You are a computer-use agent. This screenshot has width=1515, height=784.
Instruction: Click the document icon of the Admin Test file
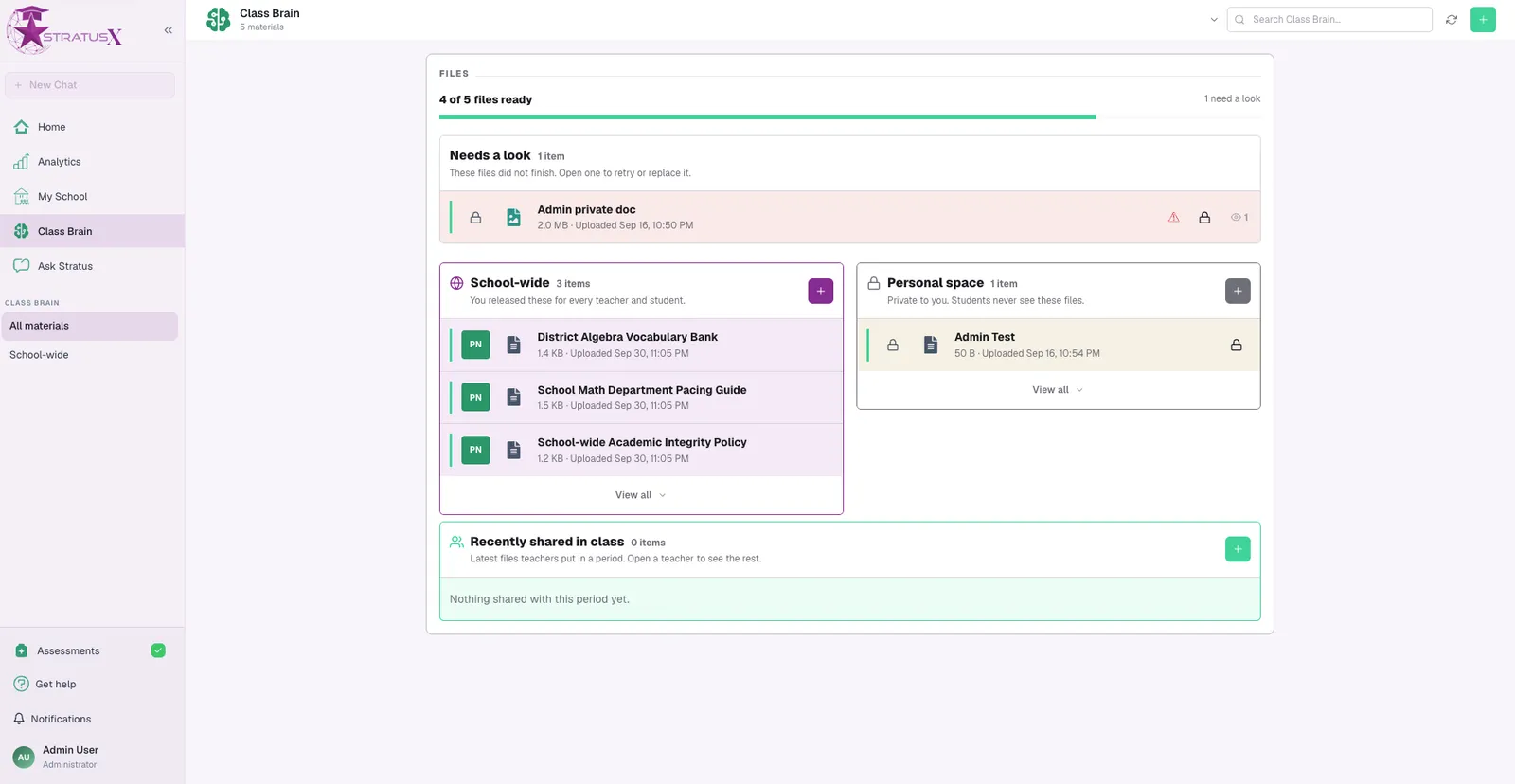coord(931,345)
